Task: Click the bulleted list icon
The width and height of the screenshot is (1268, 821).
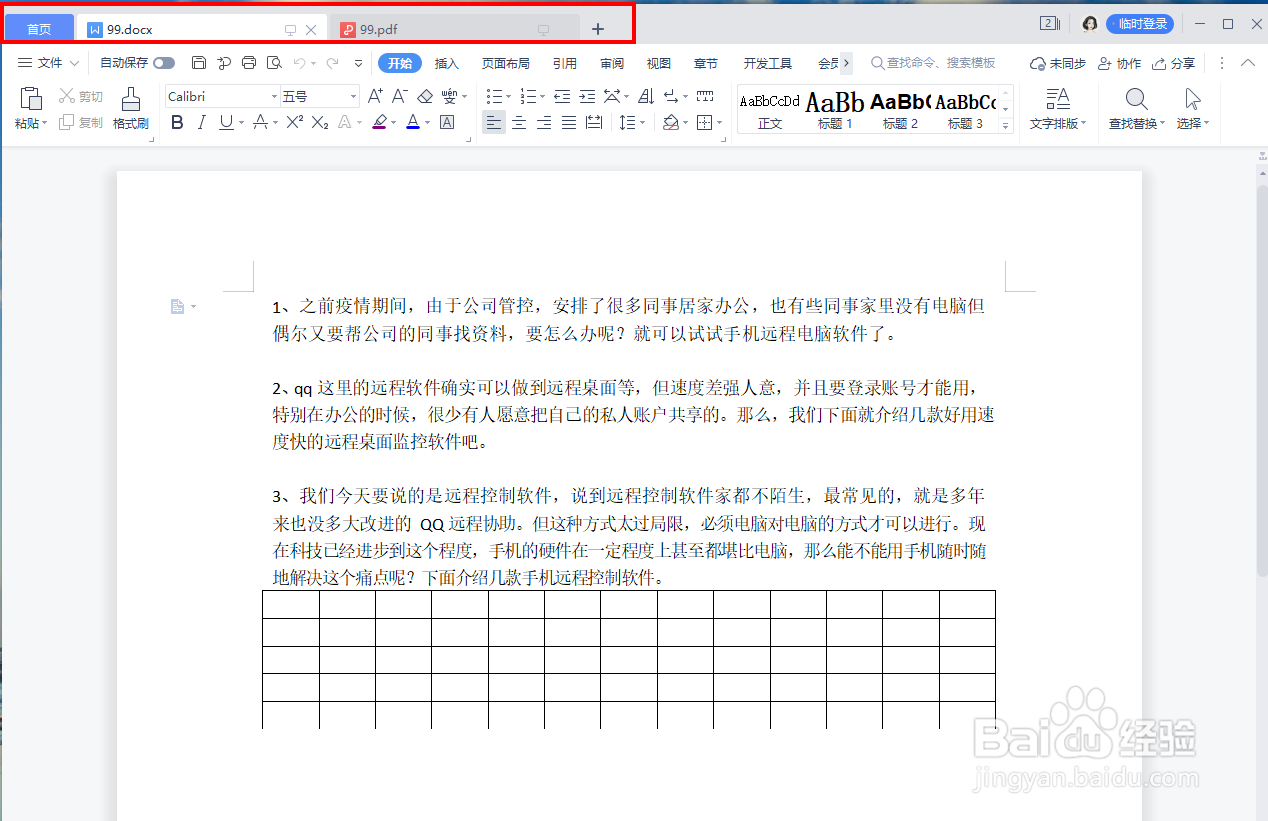Action: (494, 96)
